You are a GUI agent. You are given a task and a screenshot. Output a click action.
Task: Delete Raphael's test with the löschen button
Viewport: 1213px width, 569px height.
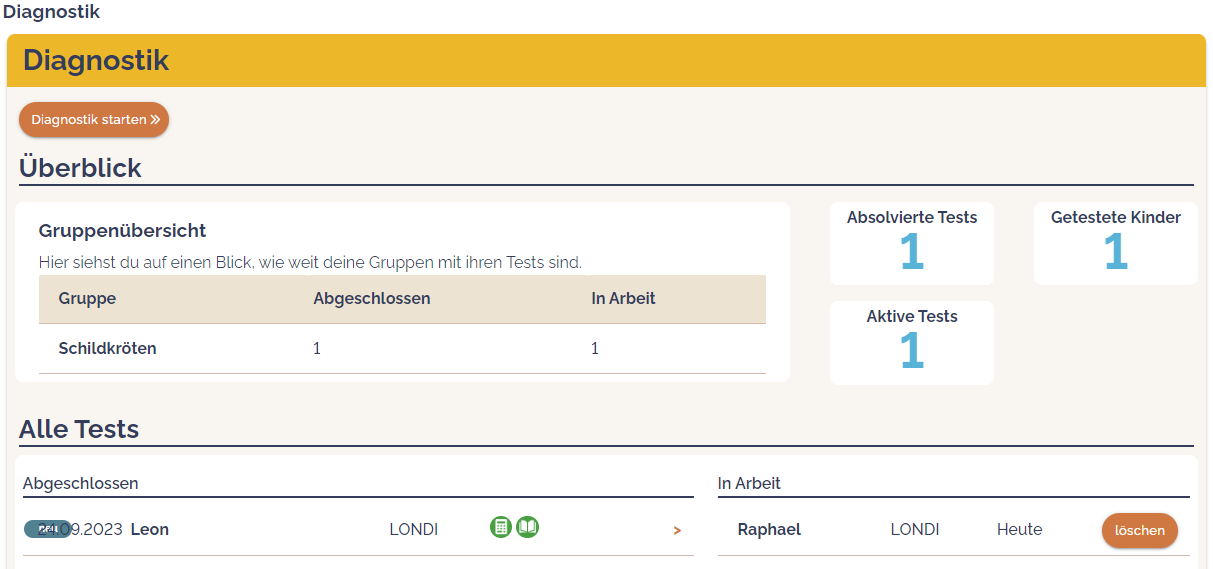[1139, 530]
